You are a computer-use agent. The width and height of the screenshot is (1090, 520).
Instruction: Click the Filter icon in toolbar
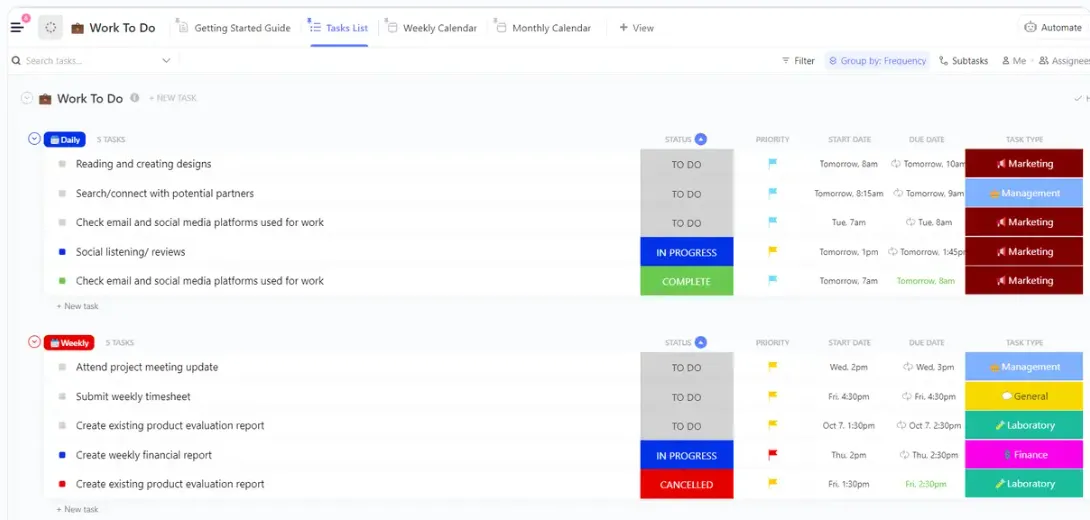[x=786, y=61]
